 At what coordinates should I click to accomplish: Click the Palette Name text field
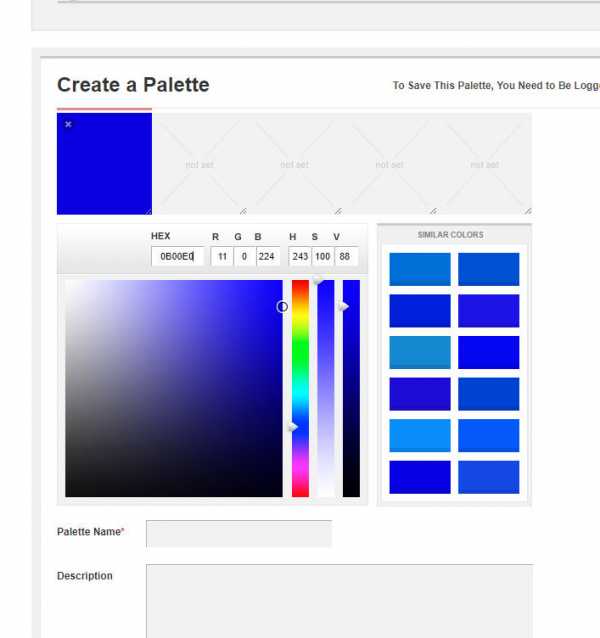(x=239, y=533)
